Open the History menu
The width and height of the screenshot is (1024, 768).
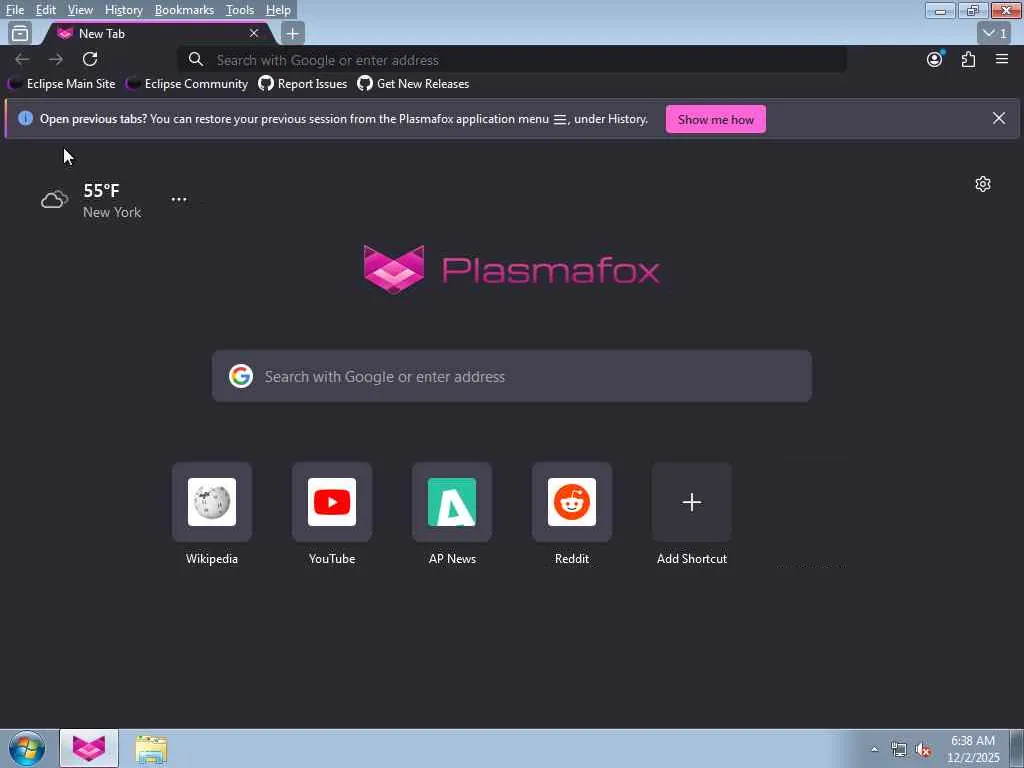coord(123,10)
